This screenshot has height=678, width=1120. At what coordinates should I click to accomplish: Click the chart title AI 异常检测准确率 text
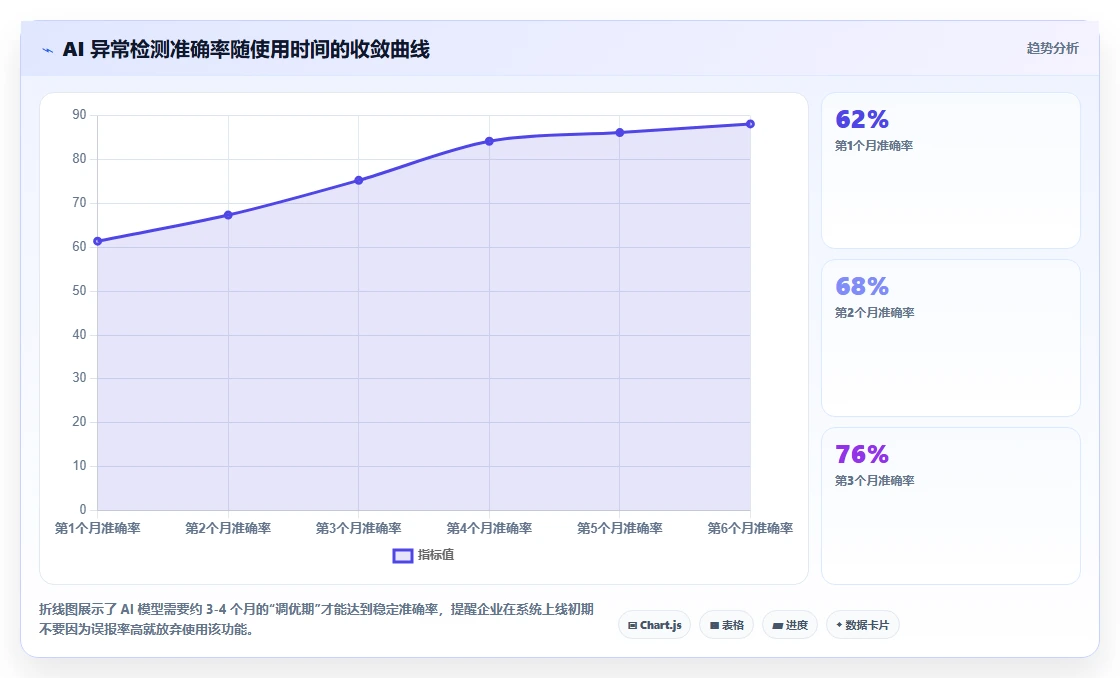[246, 50]
